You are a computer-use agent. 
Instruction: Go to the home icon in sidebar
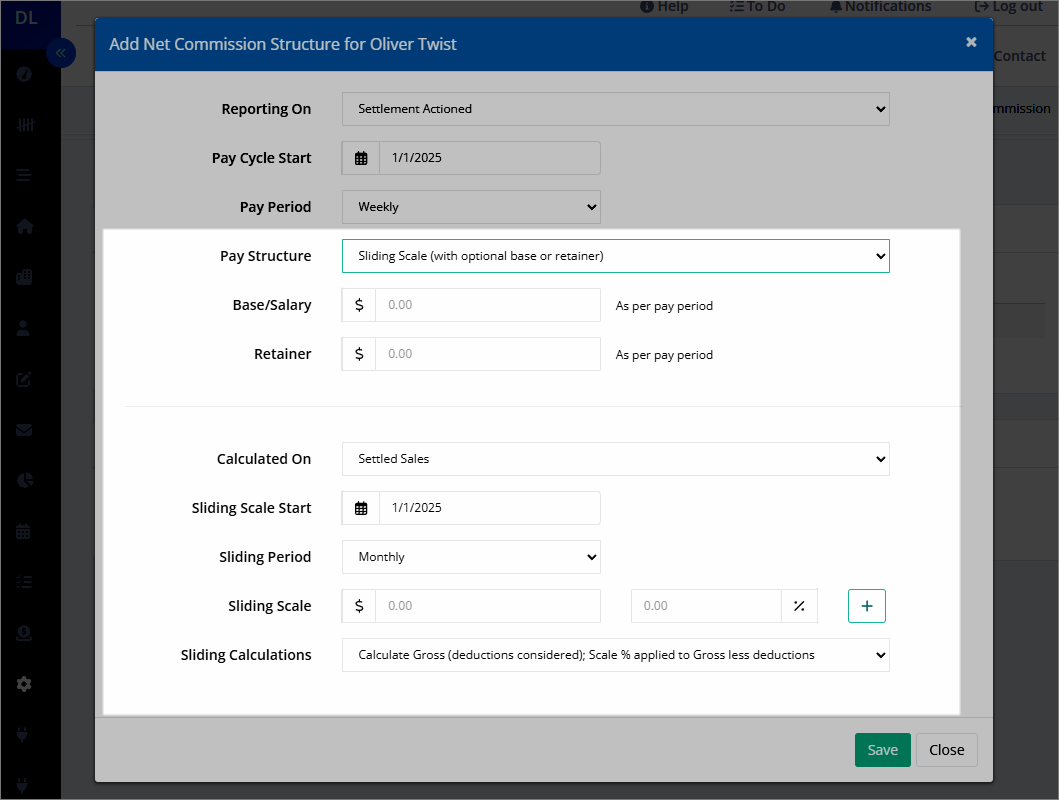click(x=24, y=226)
